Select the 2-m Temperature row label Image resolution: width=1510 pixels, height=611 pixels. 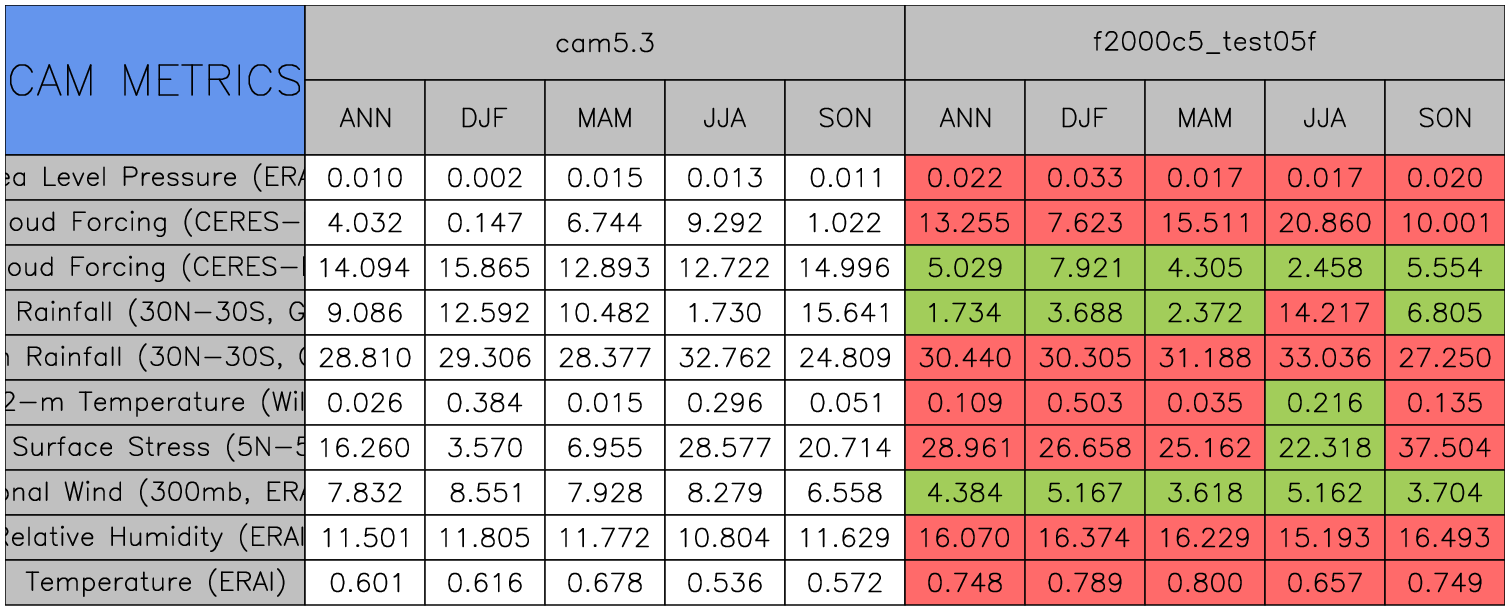tap(155, 403)
